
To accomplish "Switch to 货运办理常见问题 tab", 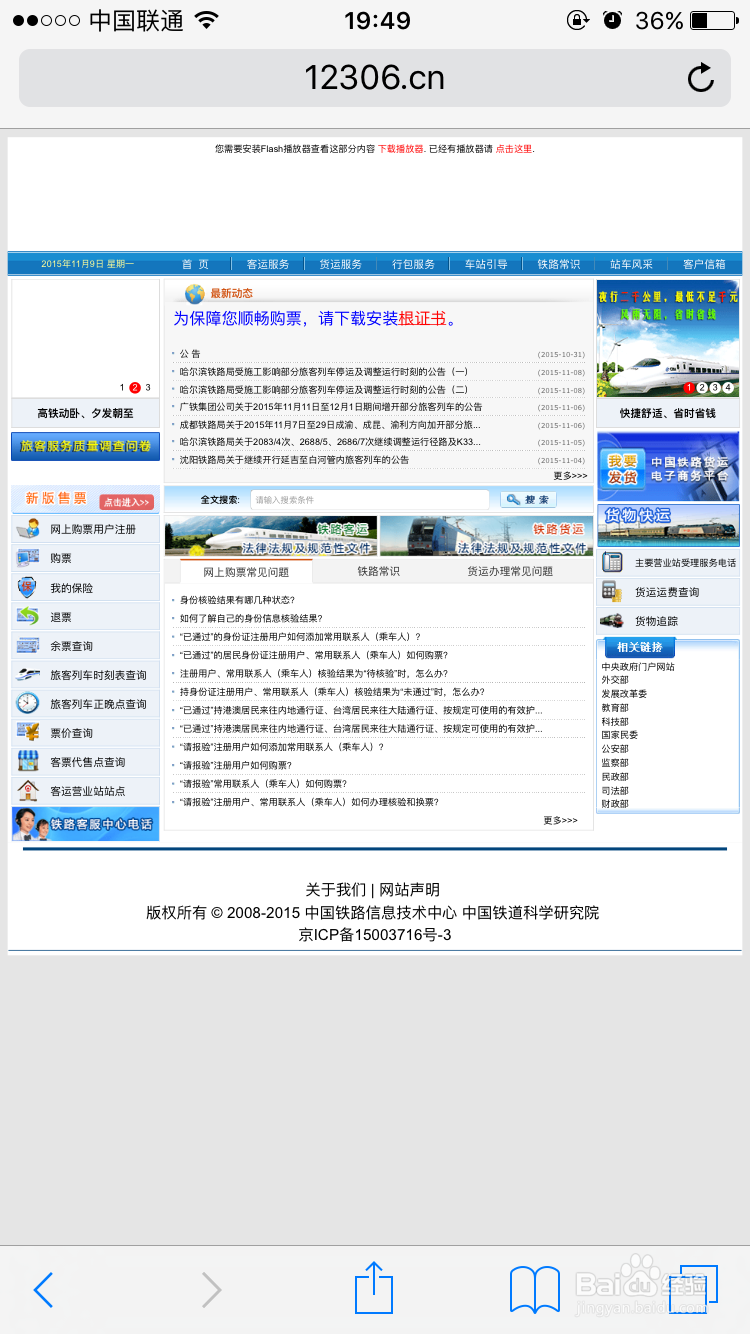I will [x=510, y=571].
